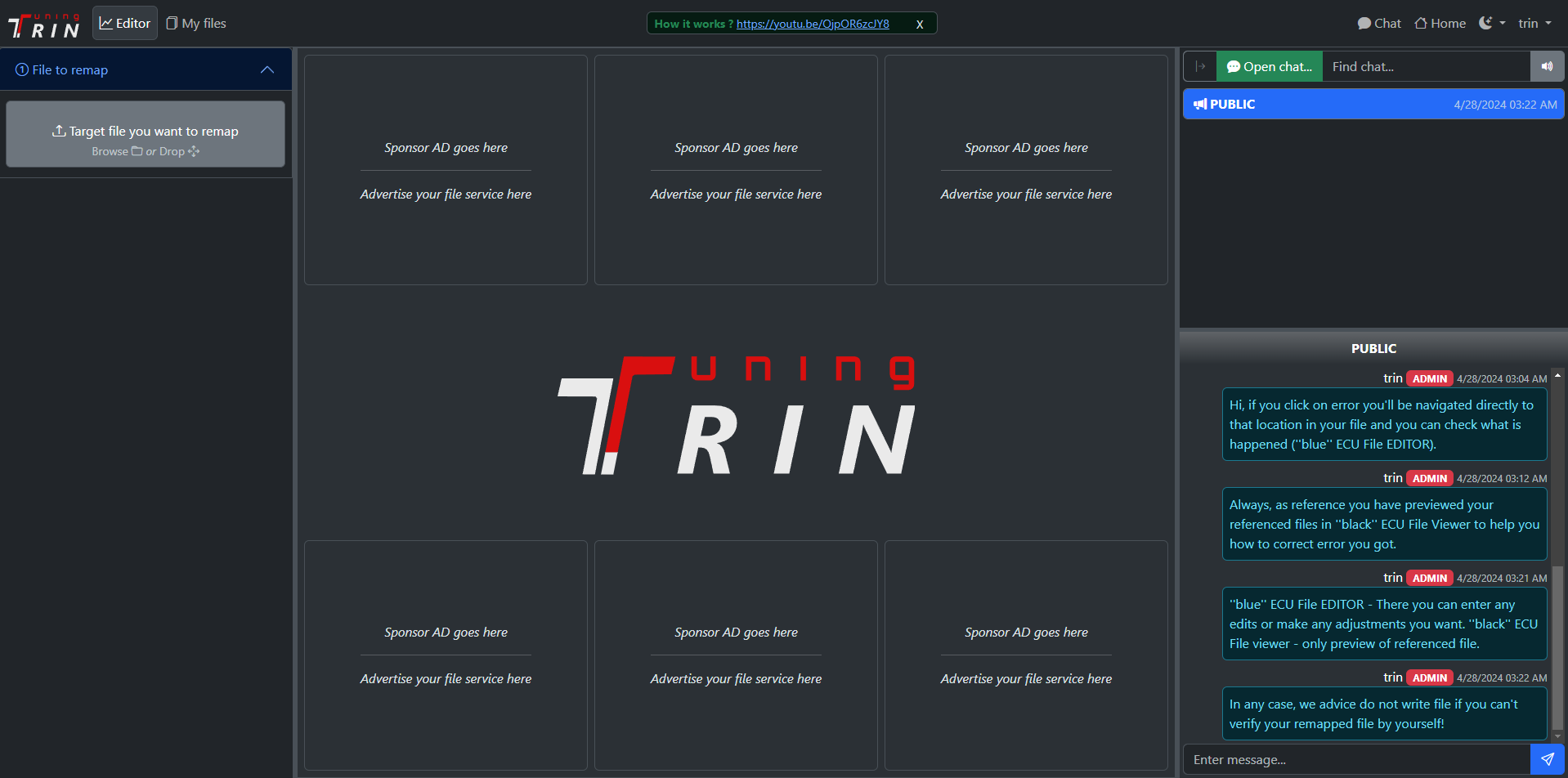The image size is (1568, 778).
Task: Close the How it works banner
Action: [920, 25]
